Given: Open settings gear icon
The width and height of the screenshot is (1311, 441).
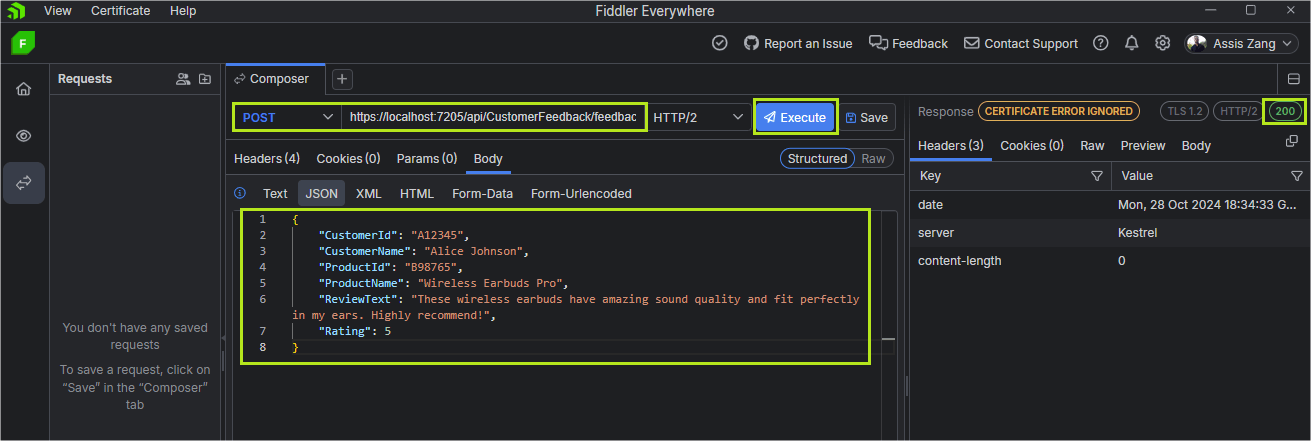Looking at the screenshot, I should tap(1162, 43).
